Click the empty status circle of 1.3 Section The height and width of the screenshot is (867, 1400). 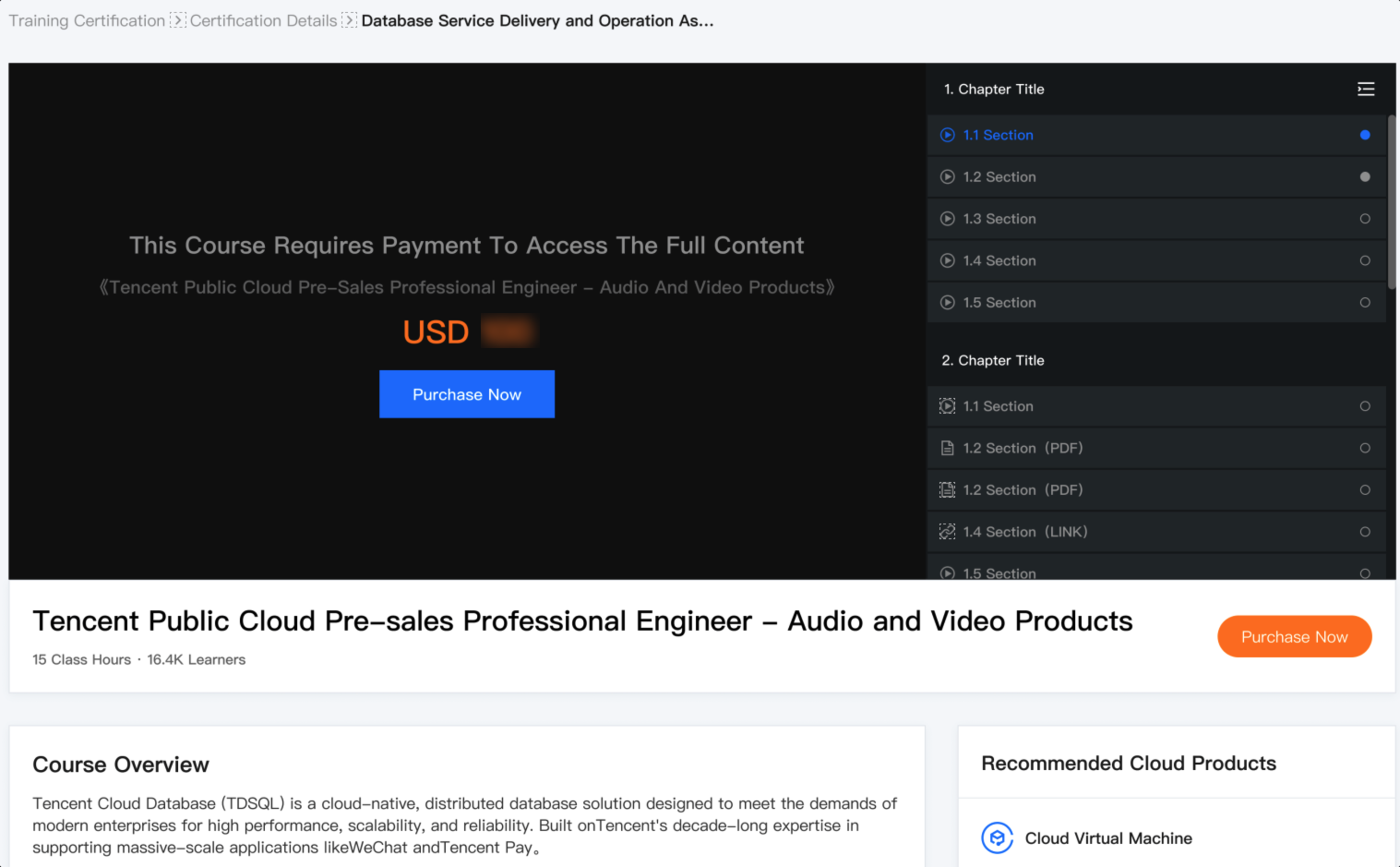(1365, 219)
